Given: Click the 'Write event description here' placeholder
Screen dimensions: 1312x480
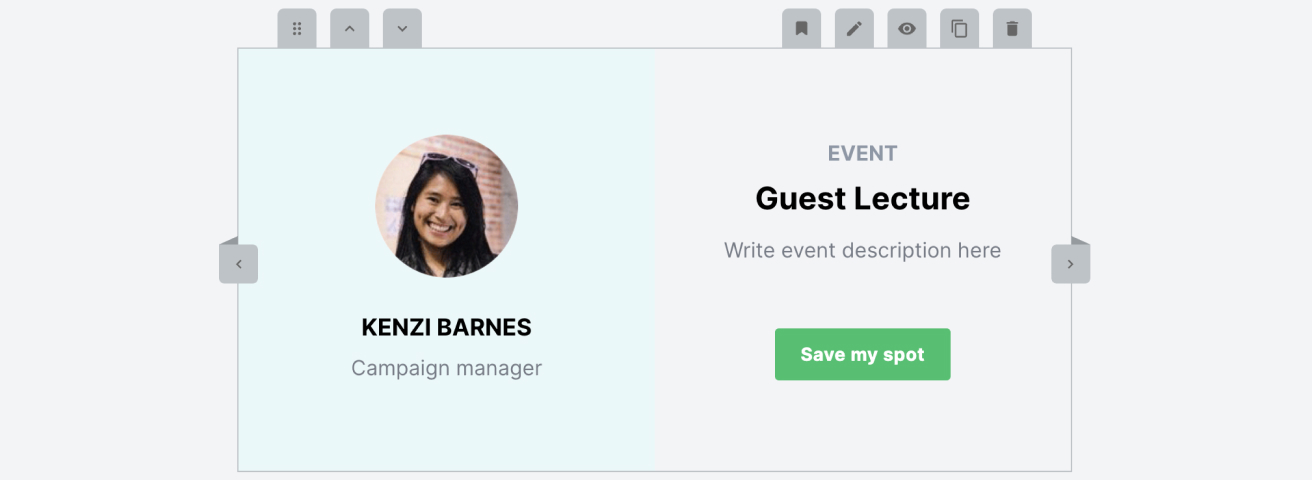Looking at the screenshot, I should click(862, 250).
